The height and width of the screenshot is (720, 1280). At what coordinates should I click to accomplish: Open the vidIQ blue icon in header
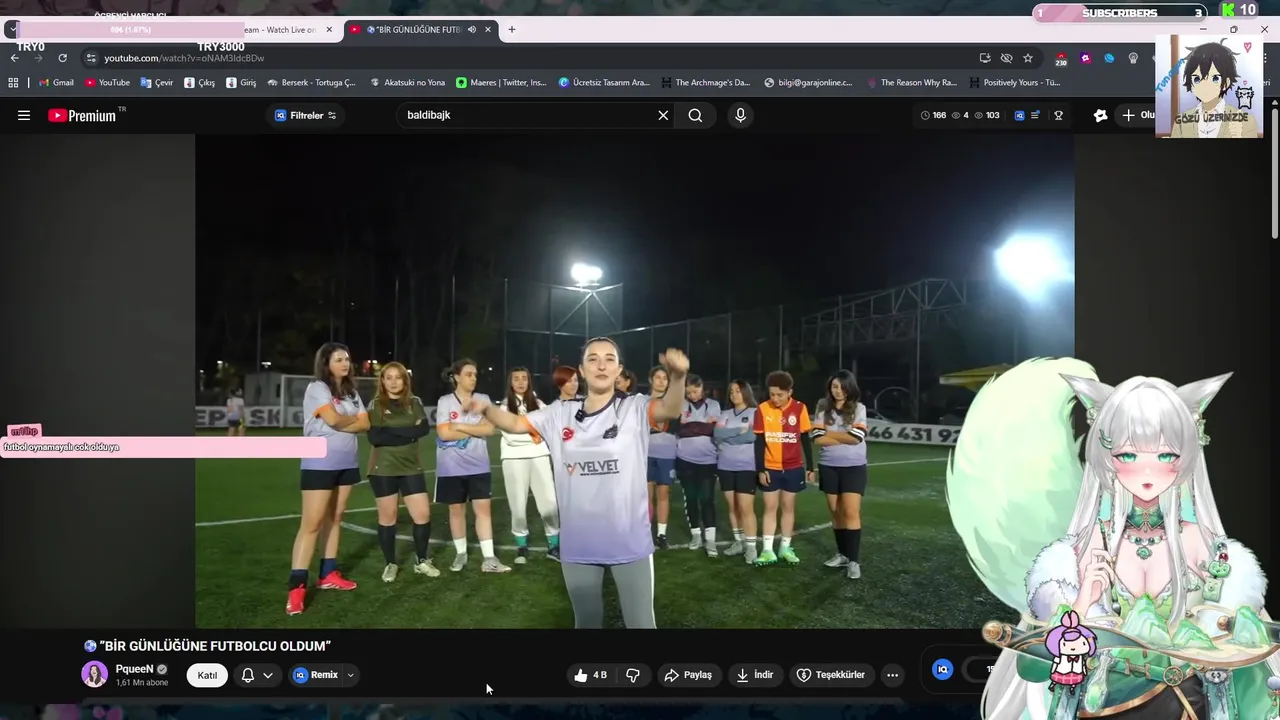coord(1019,115)
